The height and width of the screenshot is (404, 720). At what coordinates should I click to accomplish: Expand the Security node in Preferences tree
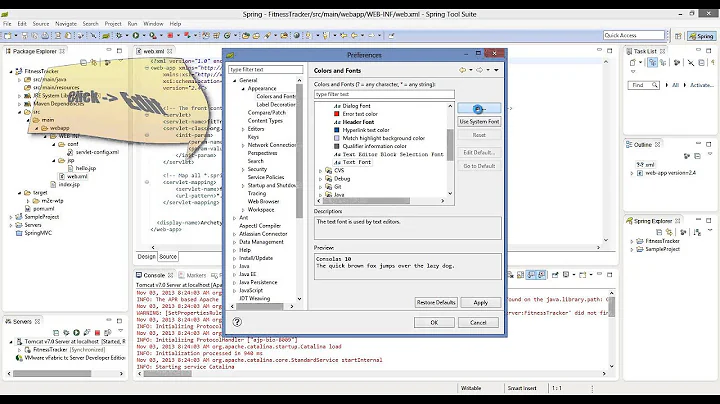coord(243,169)
